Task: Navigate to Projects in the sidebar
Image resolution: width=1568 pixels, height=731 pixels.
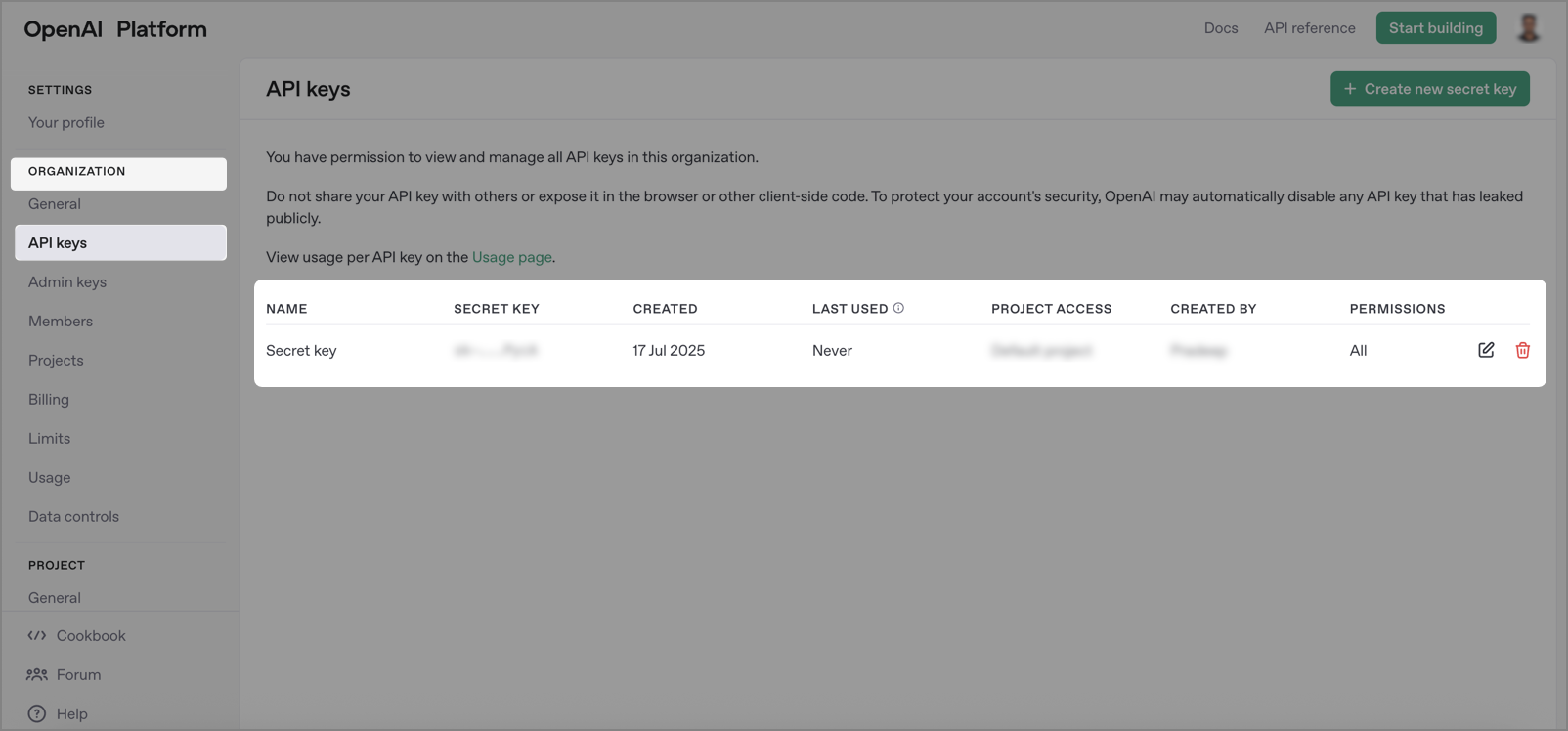Action: pyautogui.click(x=56, y=360)
